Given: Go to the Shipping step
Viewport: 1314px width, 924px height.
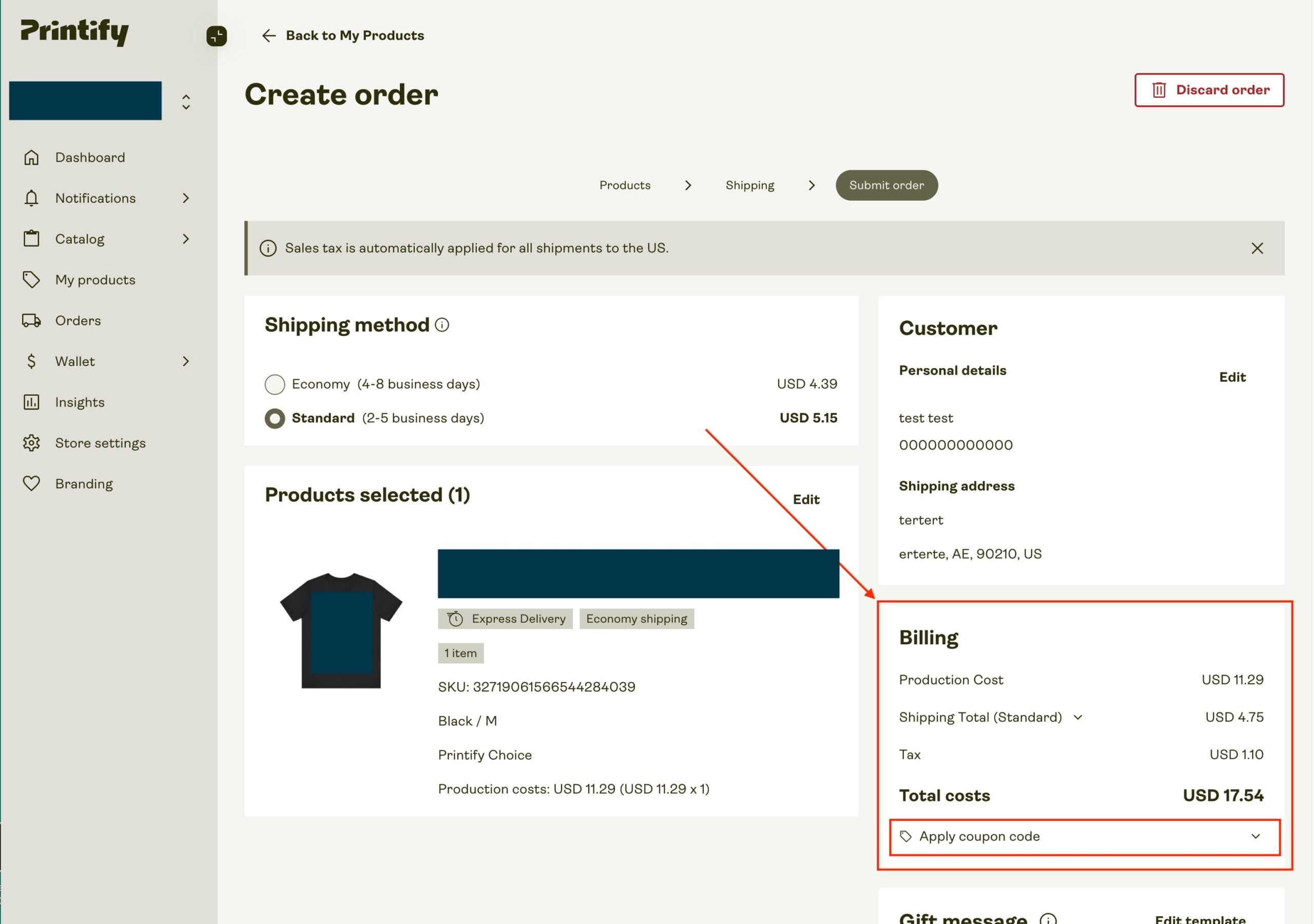Looking at the screenshot, I should [x=750, y=185].
